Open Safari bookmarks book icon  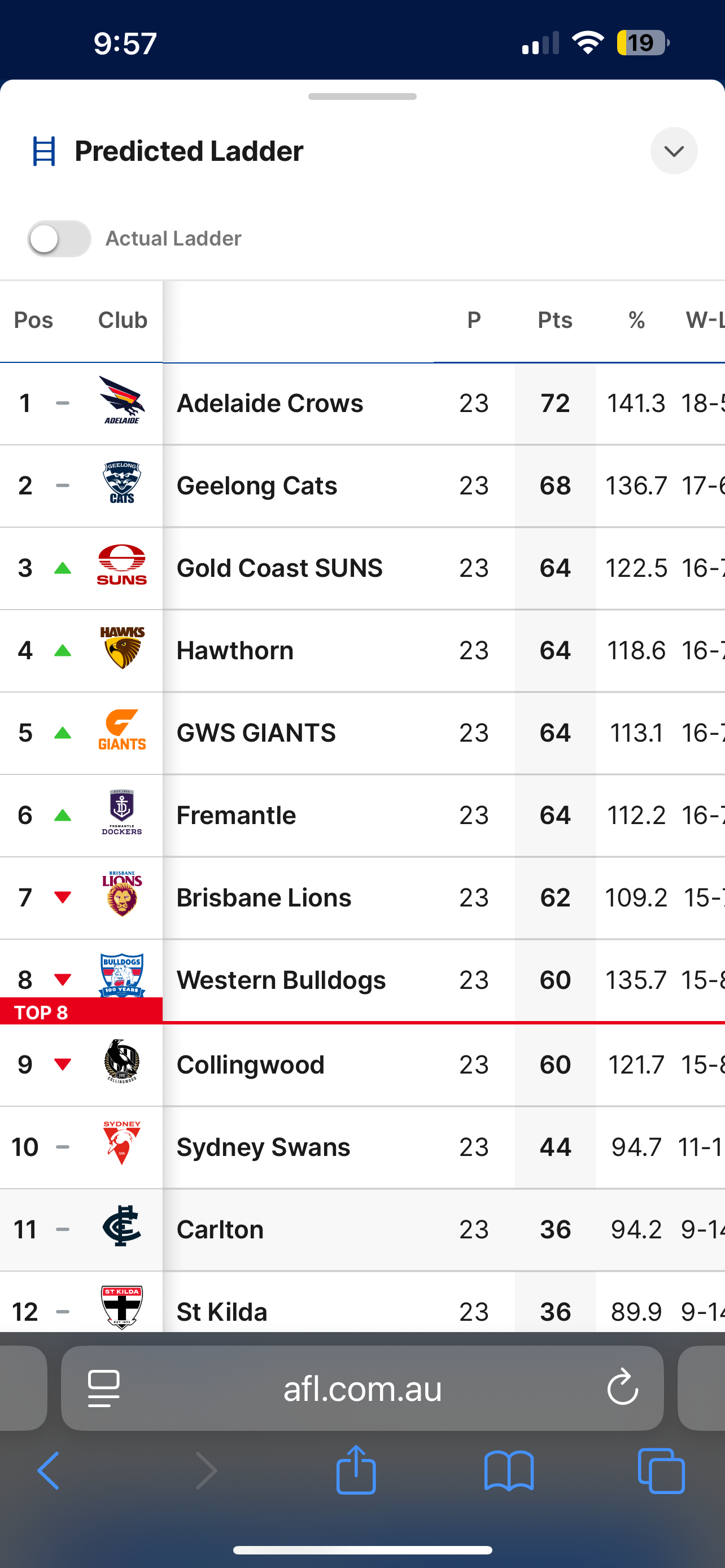(x=509, y=1470)
